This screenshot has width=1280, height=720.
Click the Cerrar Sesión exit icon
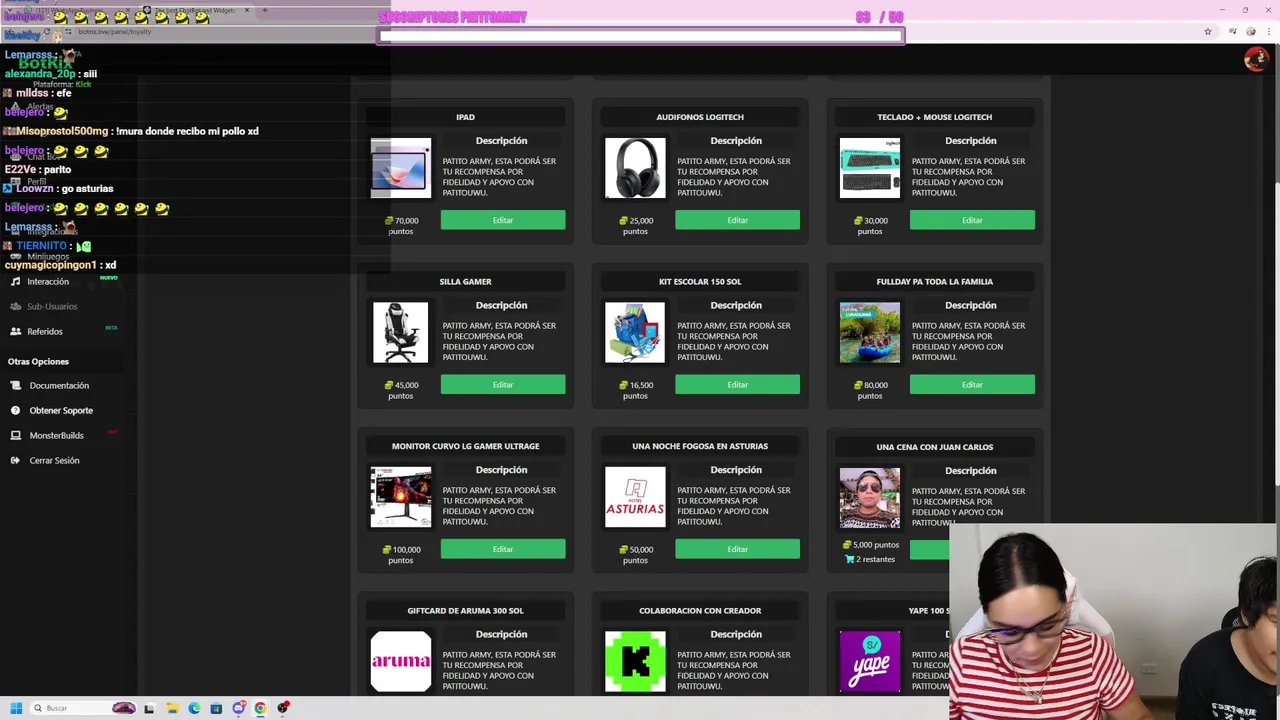point(15,461)
